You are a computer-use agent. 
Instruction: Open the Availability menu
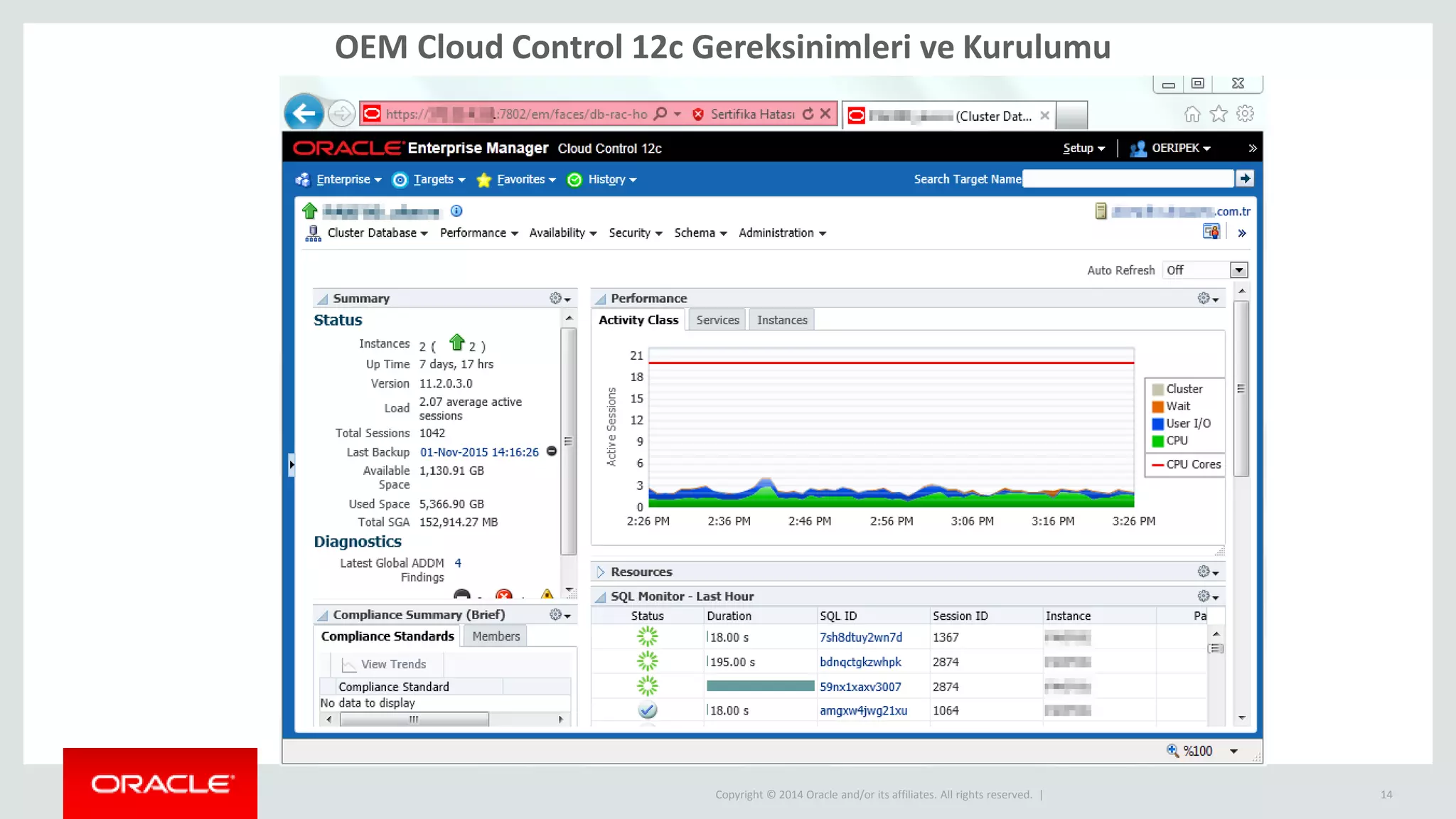click(x=562, y=233)
